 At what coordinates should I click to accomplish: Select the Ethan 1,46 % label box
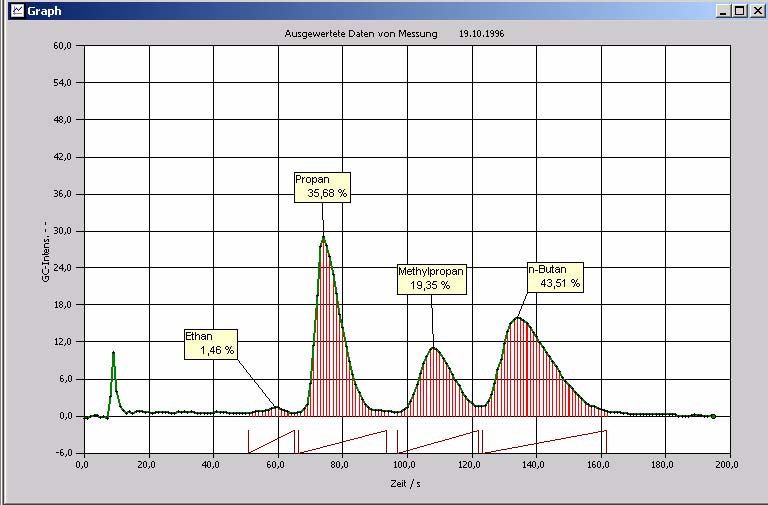pos(212,343)
